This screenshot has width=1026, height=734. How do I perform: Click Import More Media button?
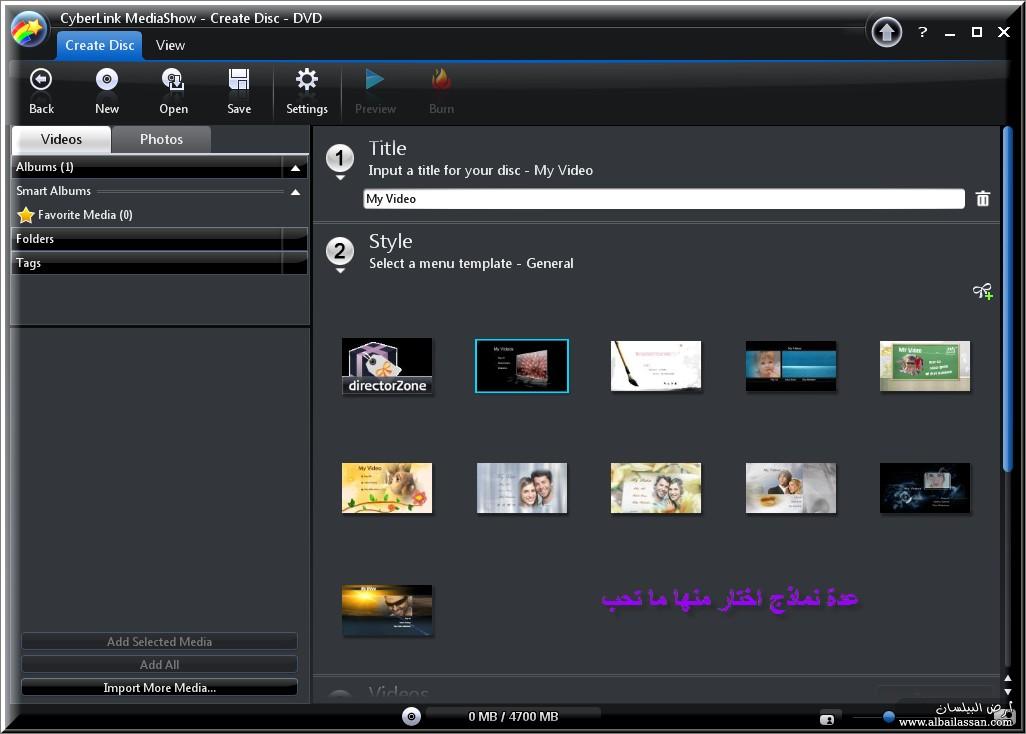pyautogui.click(x=159, y=688)
